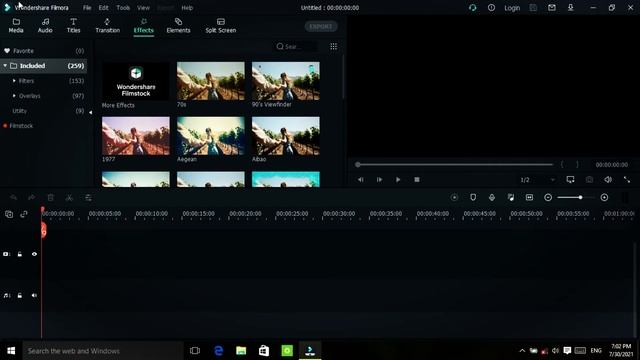Select the 70s effect thumbnail

211,81
